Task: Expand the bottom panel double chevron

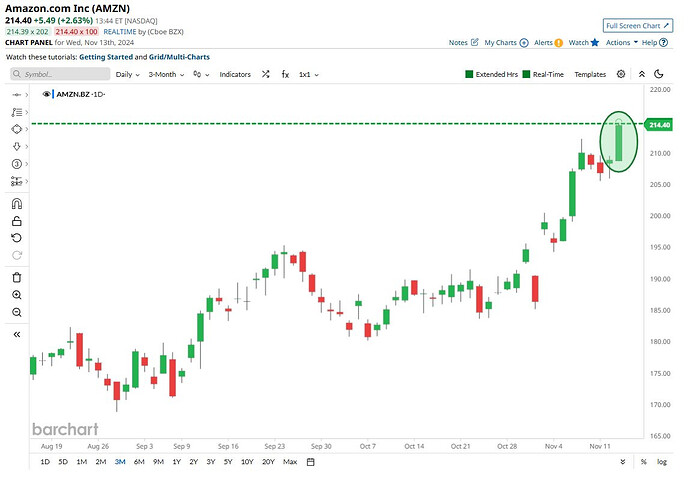Action: (622, 462)
